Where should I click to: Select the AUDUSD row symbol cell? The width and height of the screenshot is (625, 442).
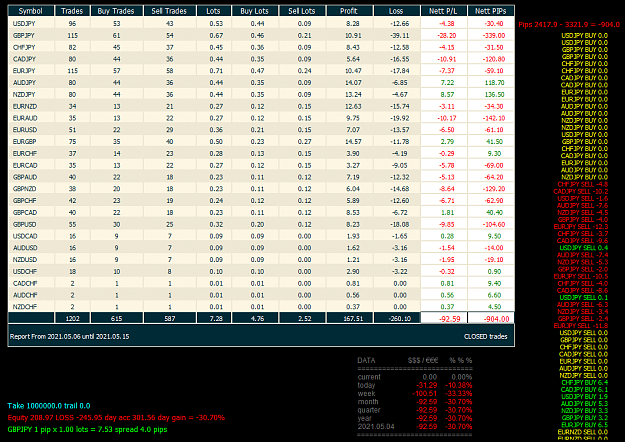31,248
